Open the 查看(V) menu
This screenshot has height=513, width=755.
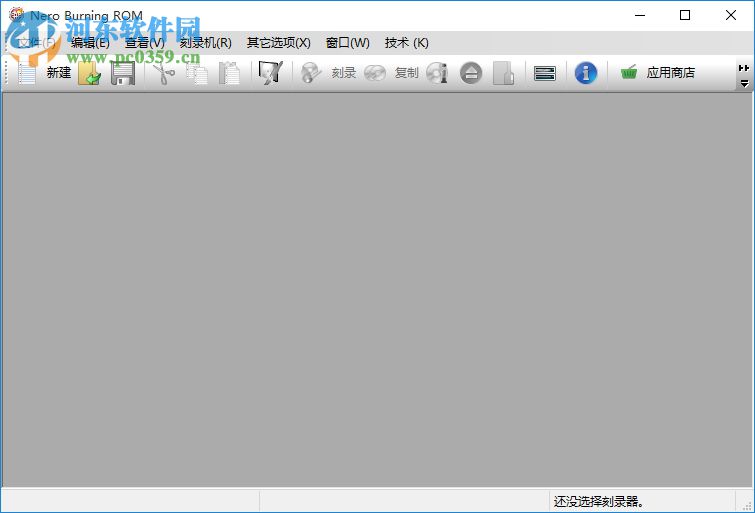[x=144, y=43]
